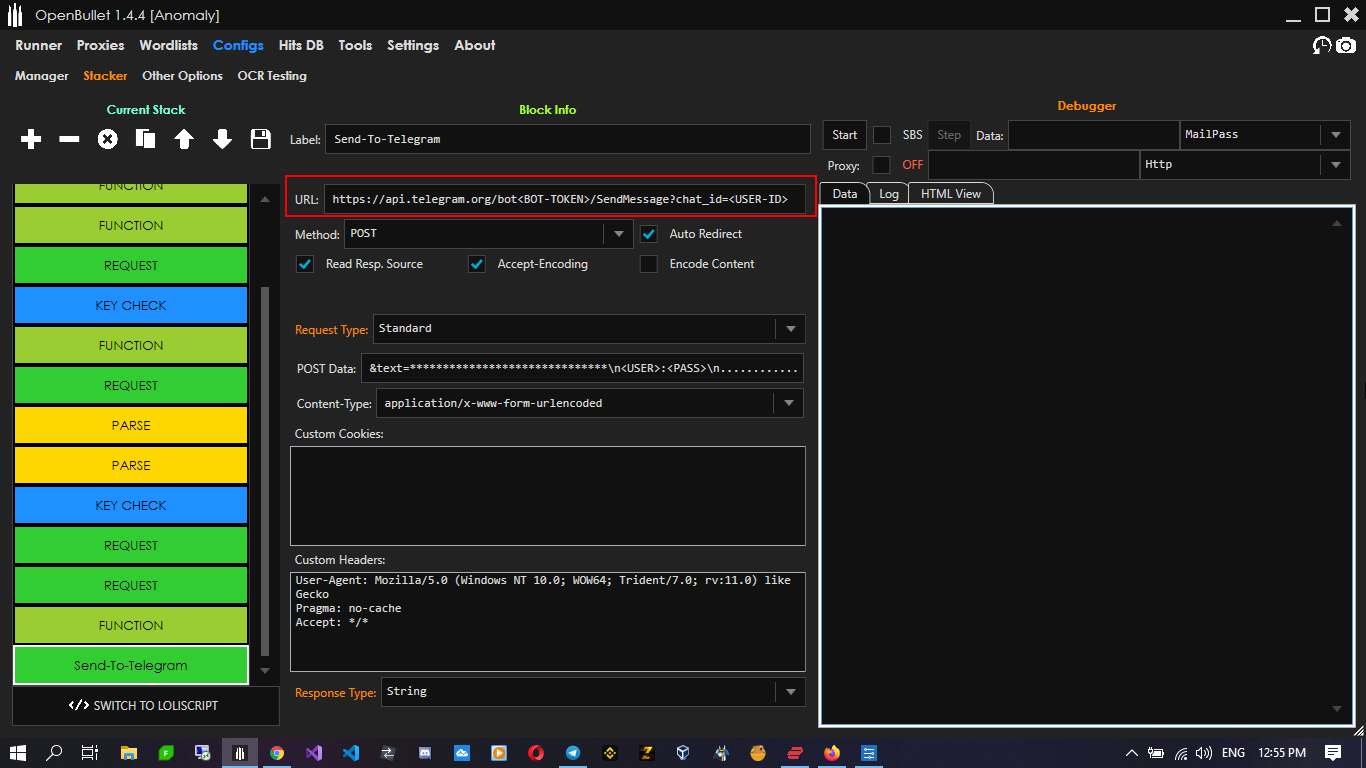
Task: Click the stack list scroll-down arrow
Action: point(264,671)
